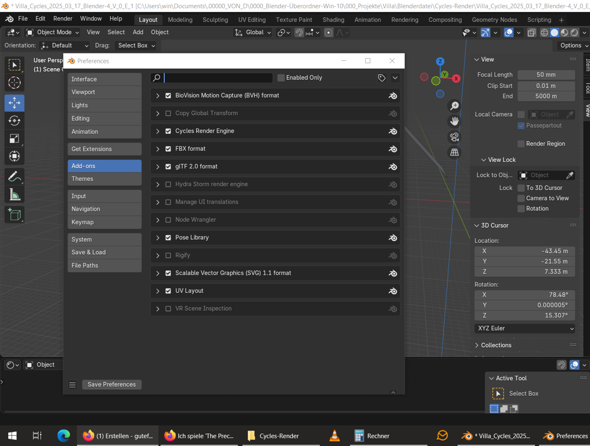The height and width of the screenshot is (446, 590).
Task: Open the File Paths preferences section
Action: 105,265
